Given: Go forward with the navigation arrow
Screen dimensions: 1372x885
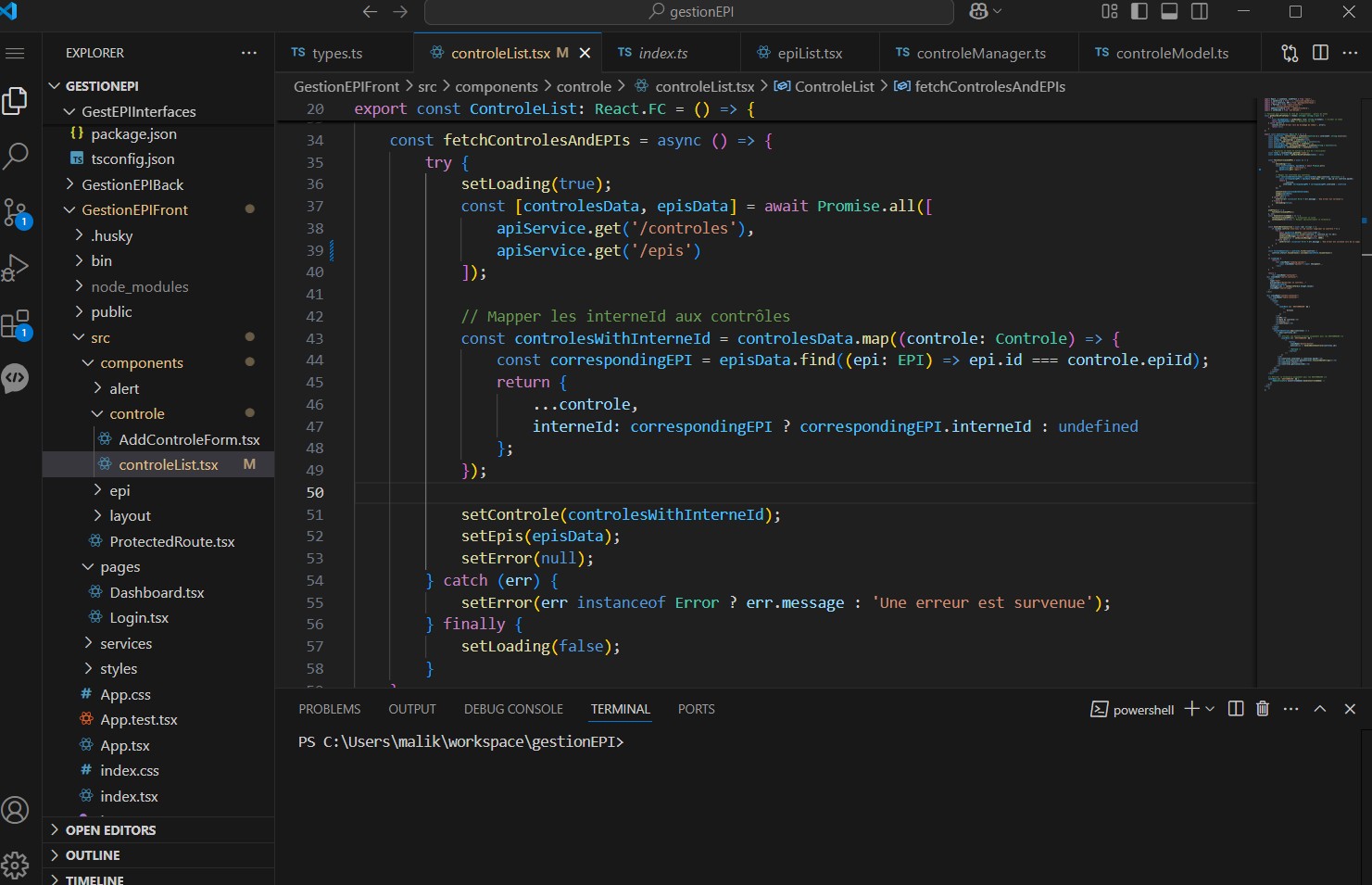Looking at the screenshot, I should tap(400, 11).
